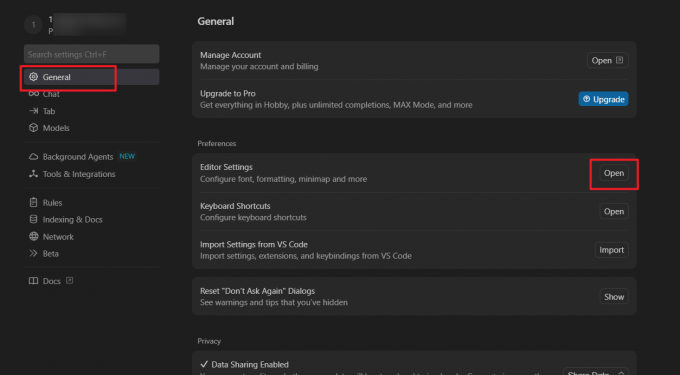This screenshot has height=375, width=680.
Task: Click the Beta double-chevron icon
Action: tap(33, 253)
